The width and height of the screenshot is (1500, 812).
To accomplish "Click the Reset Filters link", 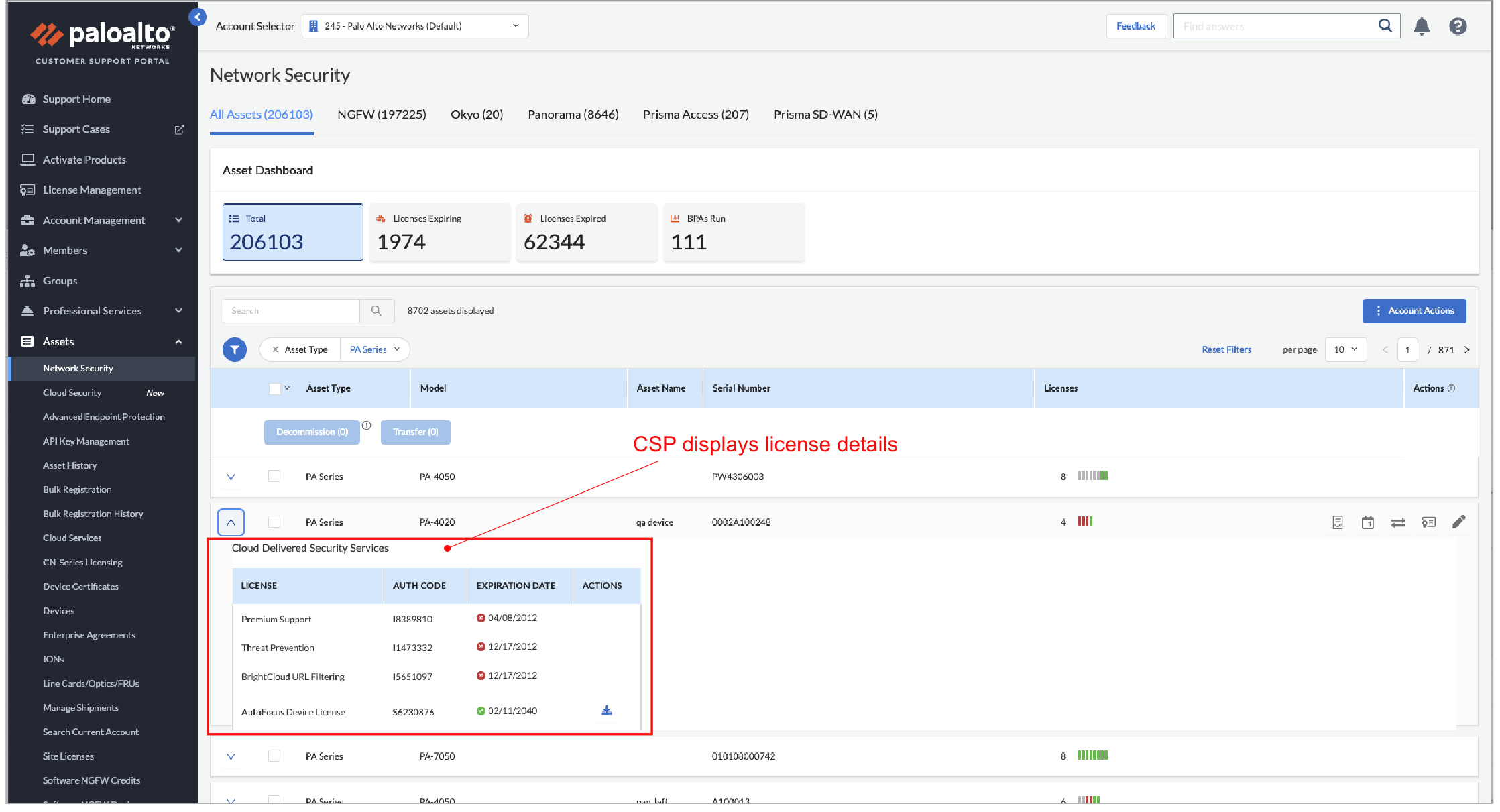I will pyautogui.click(x=1226, y=349).
